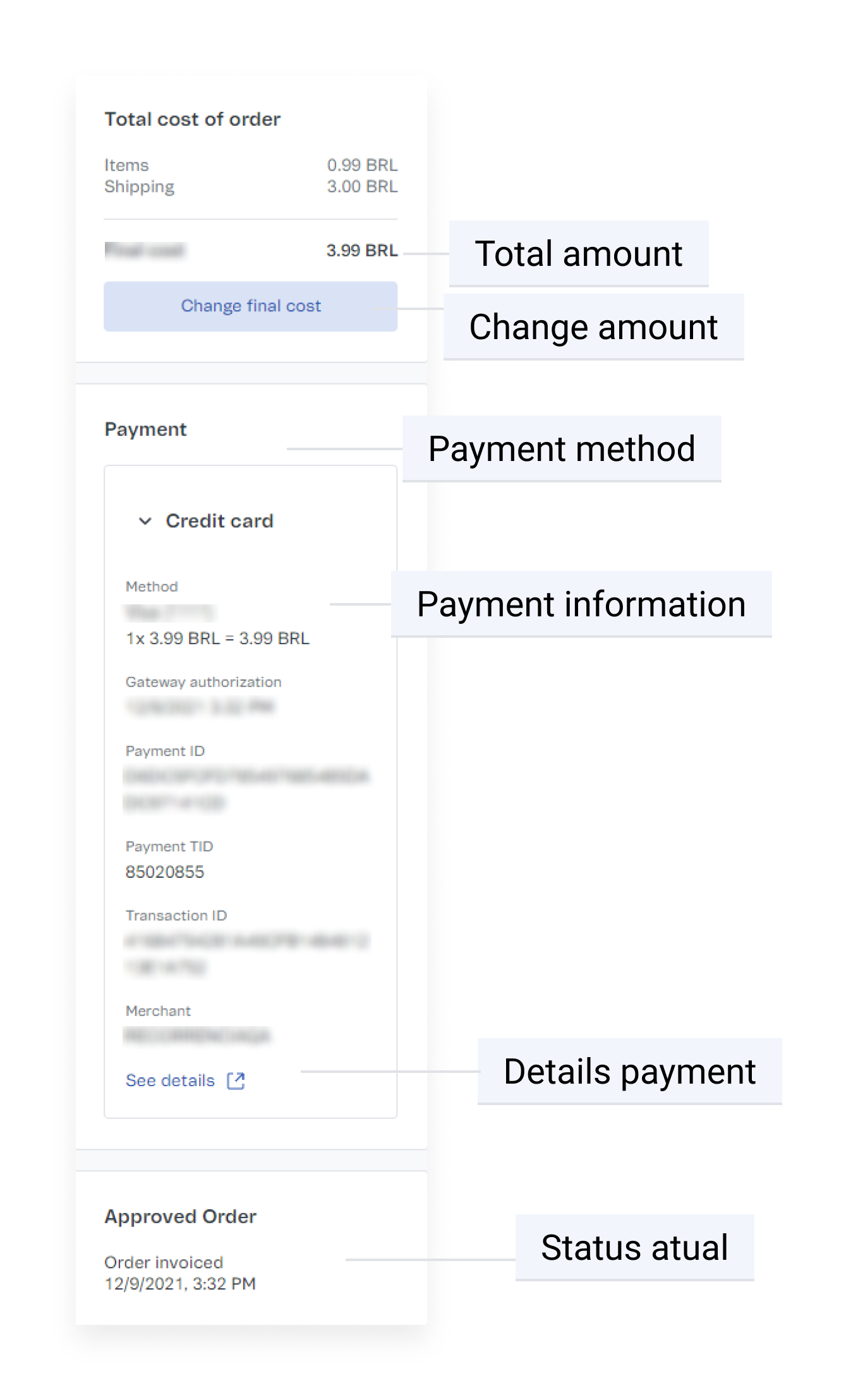
Task: Click the Approved Order heading
Action: [x=180, y=1216]
